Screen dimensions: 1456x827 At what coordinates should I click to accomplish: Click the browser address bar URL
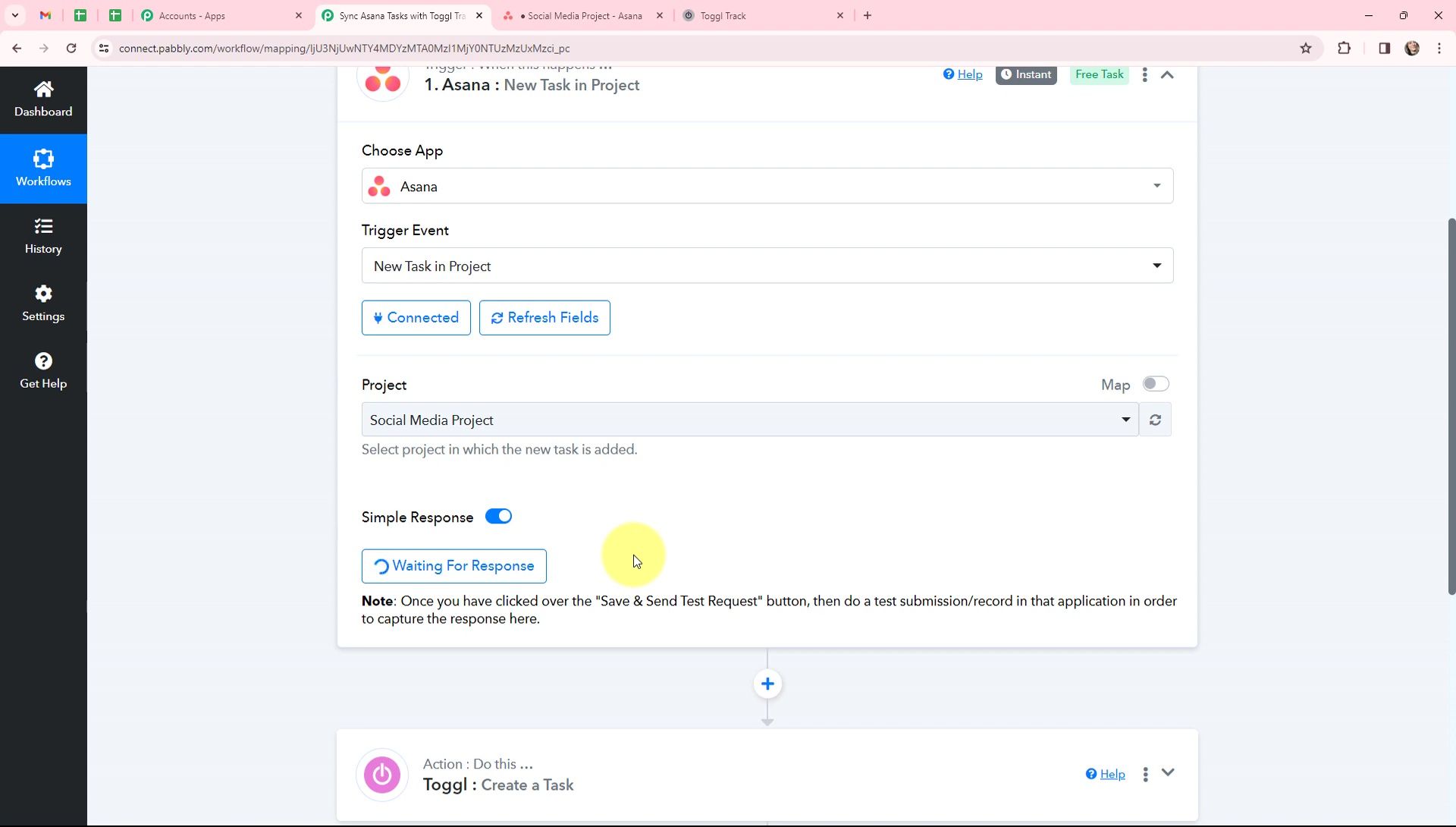(344, 49)
